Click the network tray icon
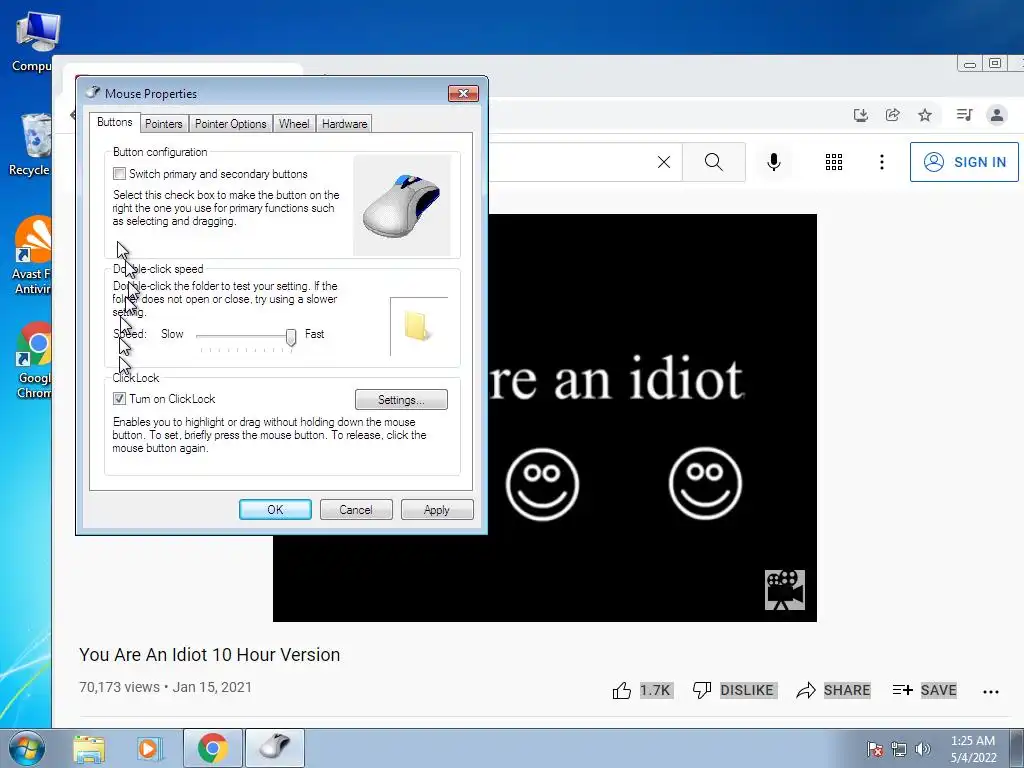This screenshot has height=768, width=1024. tap(899, 749)
